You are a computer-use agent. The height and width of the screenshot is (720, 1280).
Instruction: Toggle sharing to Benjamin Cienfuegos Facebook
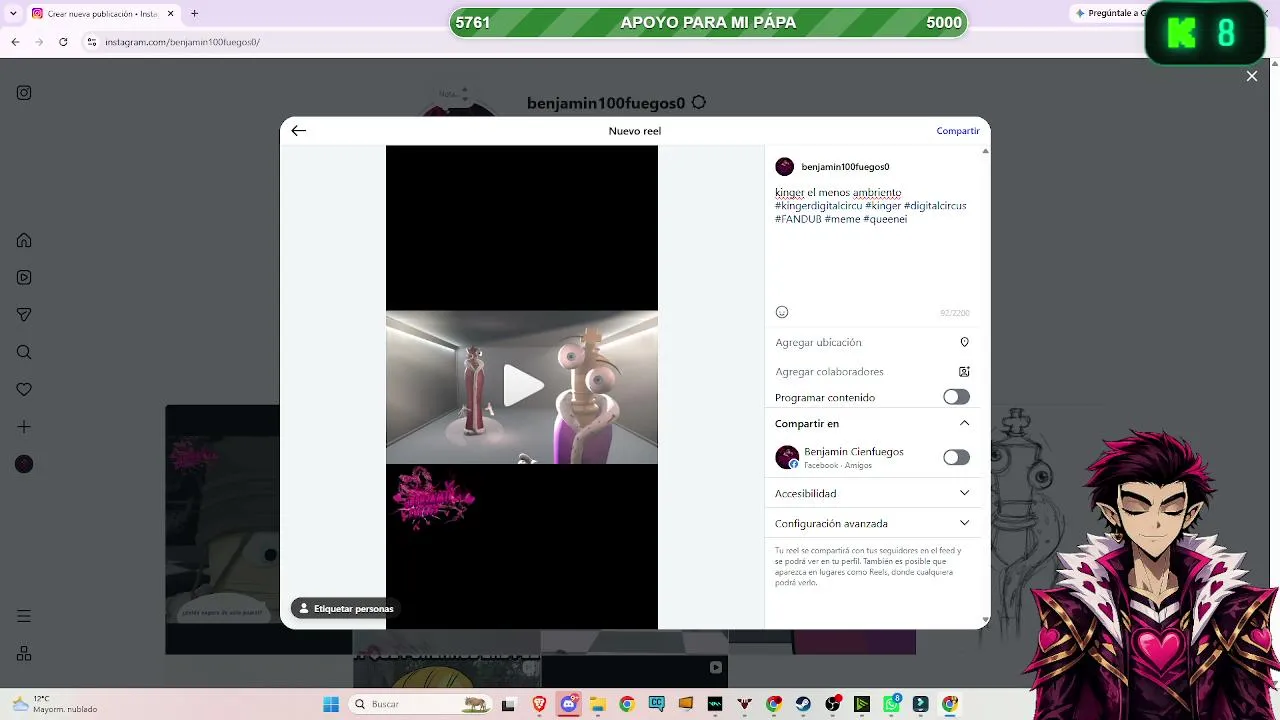pos(956,457)
